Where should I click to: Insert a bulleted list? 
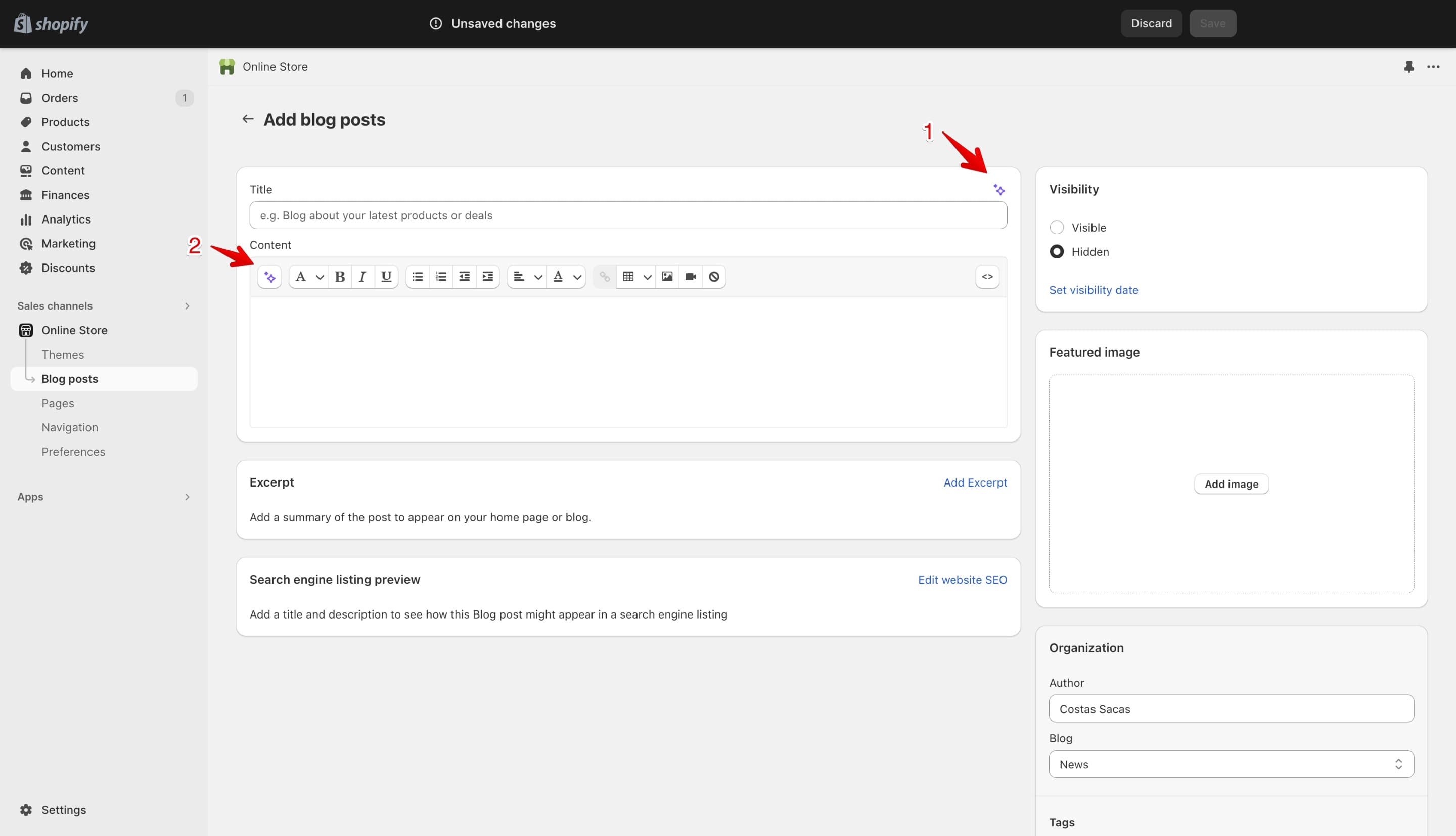pos(417,277)
